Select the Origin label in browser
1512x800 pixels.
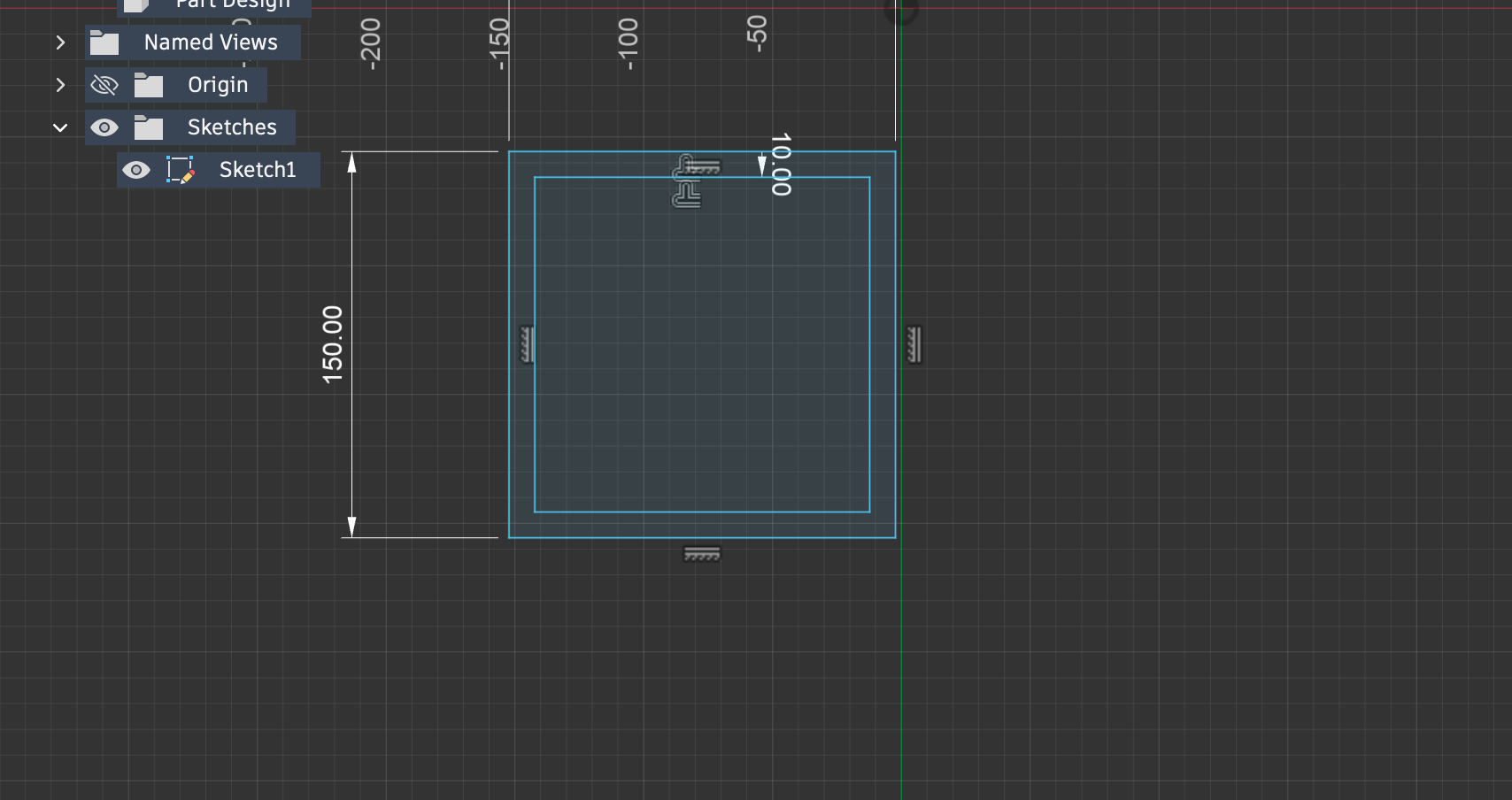click(218, 85)
